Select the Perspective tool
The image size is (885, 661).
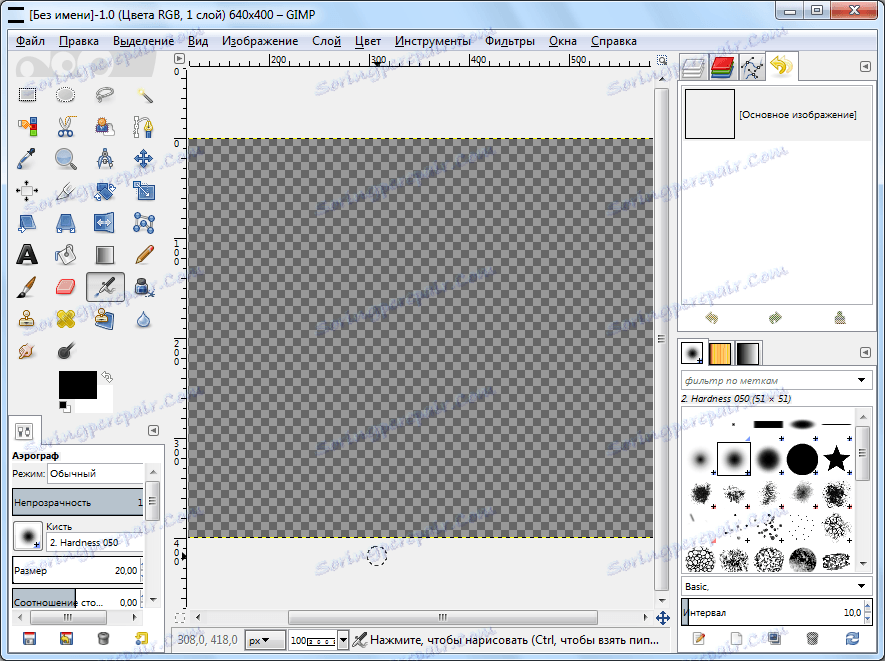[x=65, y=223]
